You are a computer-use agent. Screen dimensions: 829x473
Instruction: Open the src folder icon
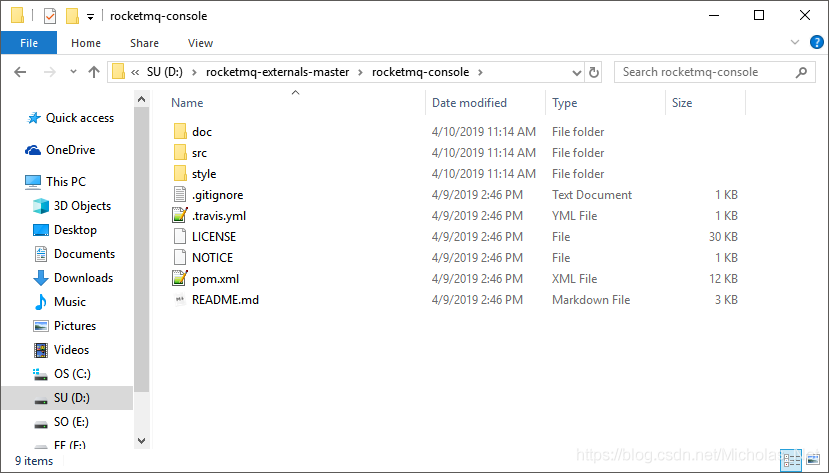click(x=180, y=153)
